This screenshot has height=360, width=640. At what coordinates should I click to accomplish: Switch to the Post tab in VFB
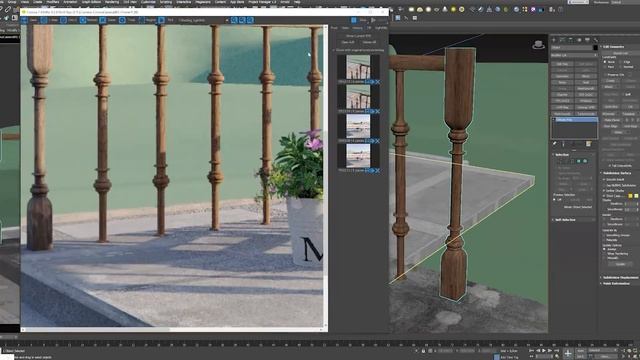[x=334, y=28]
